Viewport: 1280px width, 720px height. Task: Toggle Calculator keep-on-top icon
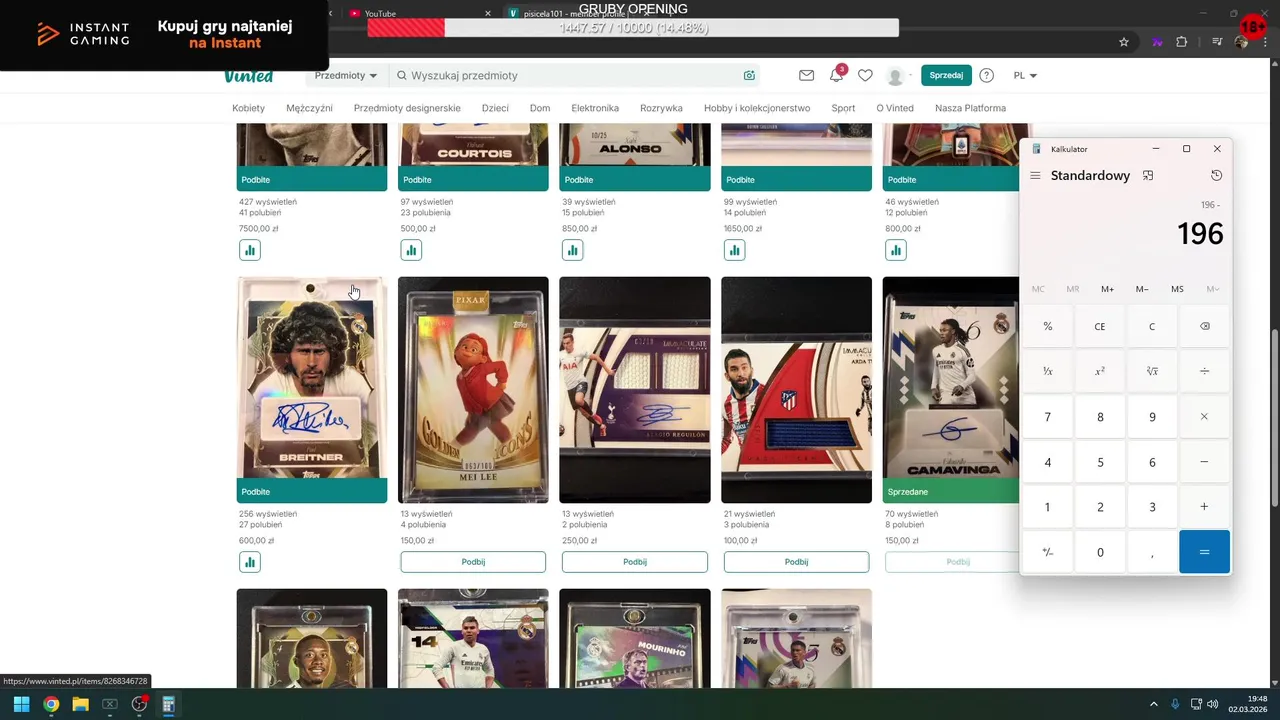(1148, 176)
